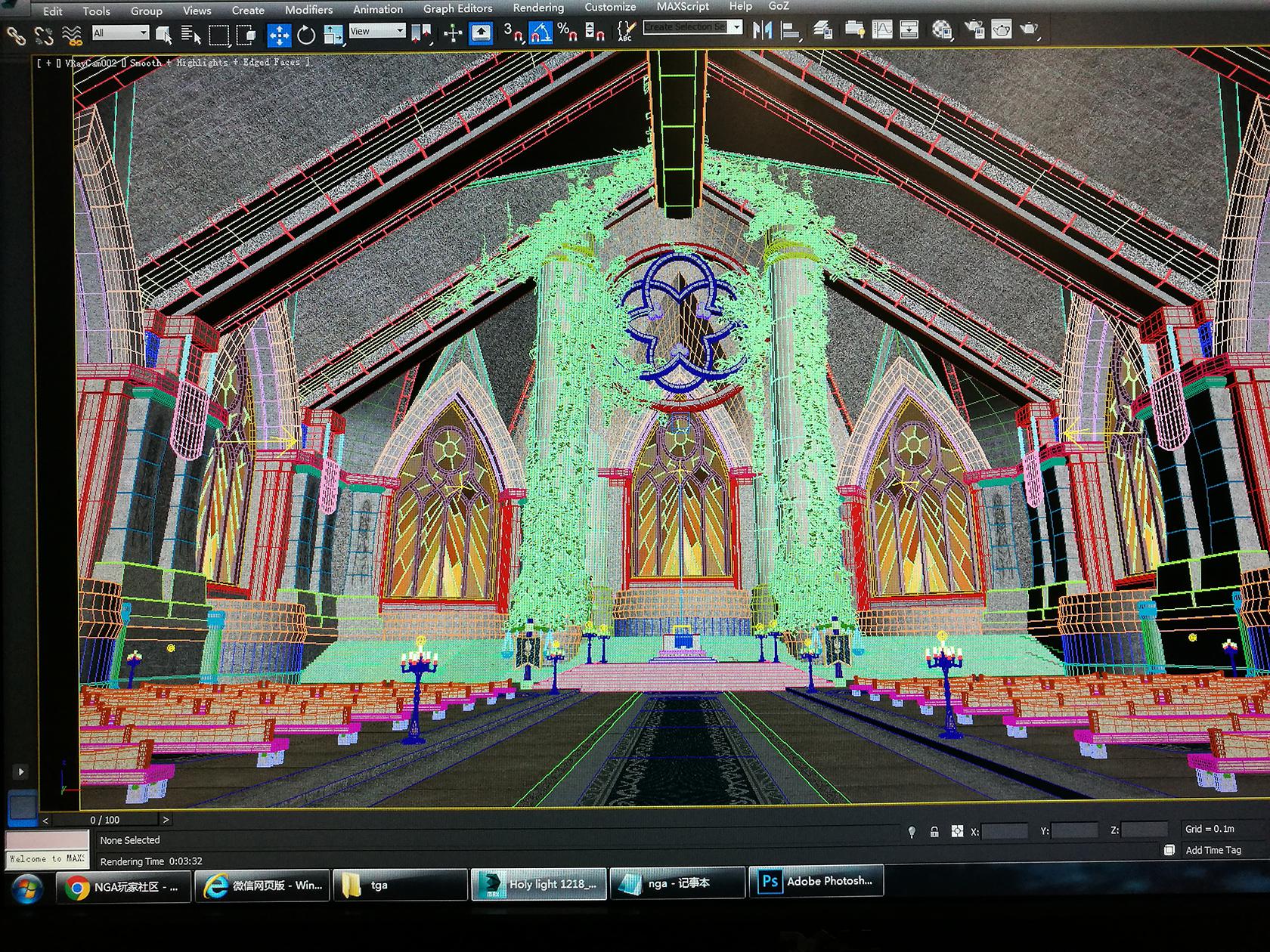Viewport: 1270px width, 952px height.
Task: Open the Modifiers menu
Action: 308,10
